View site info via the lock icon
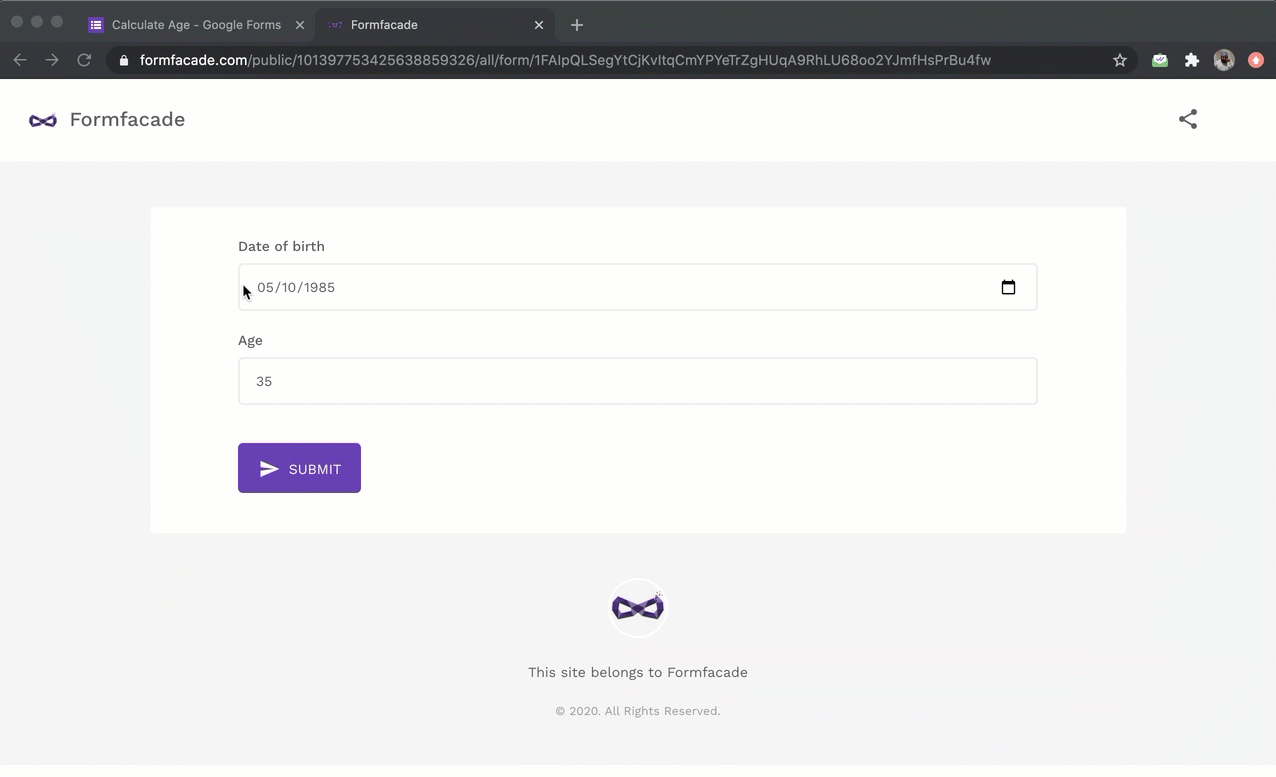 pyautogui.click(x=124, y=60)
